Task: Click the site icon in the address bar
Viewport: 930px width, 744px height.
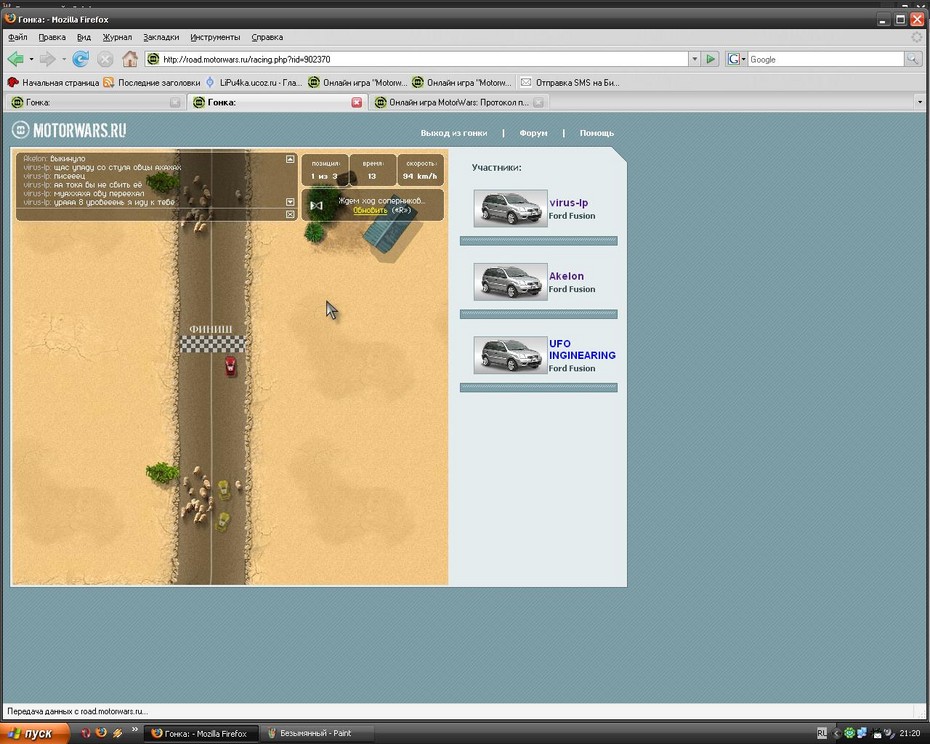Action: pyautogui.click(x=153, y=59)
